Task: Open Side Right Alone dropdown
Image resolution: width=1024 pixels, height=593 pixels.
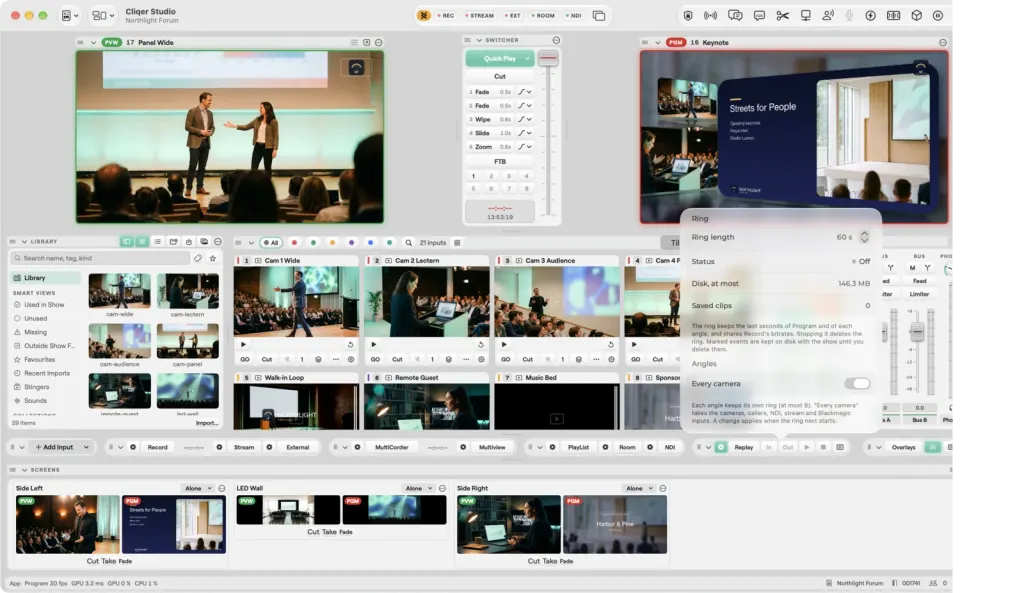Action: pos(639,489)
